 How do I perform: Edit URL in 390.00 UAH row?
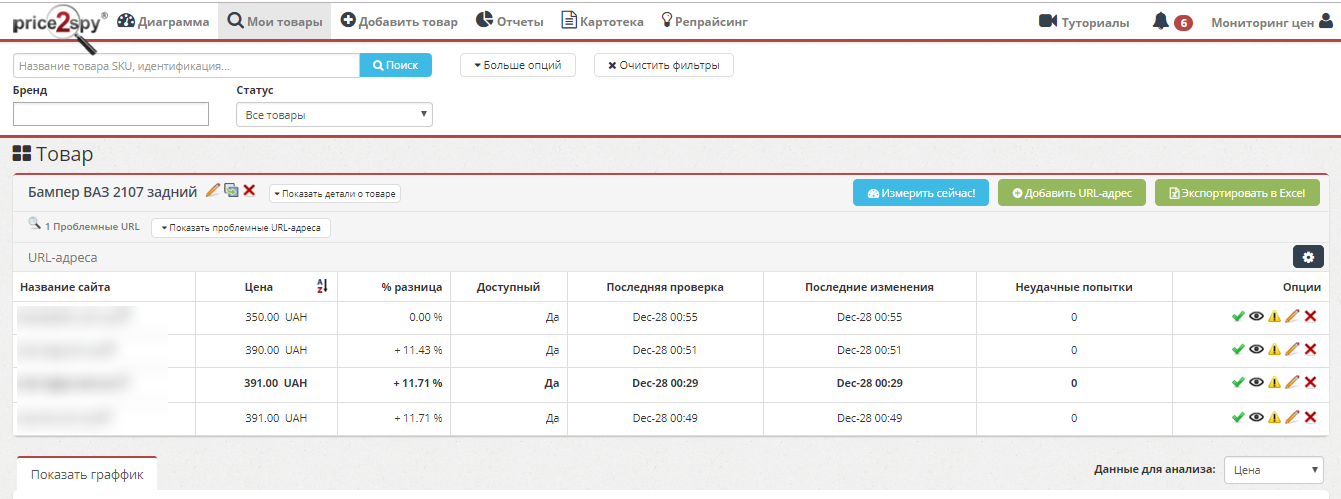pos(1292,350)
